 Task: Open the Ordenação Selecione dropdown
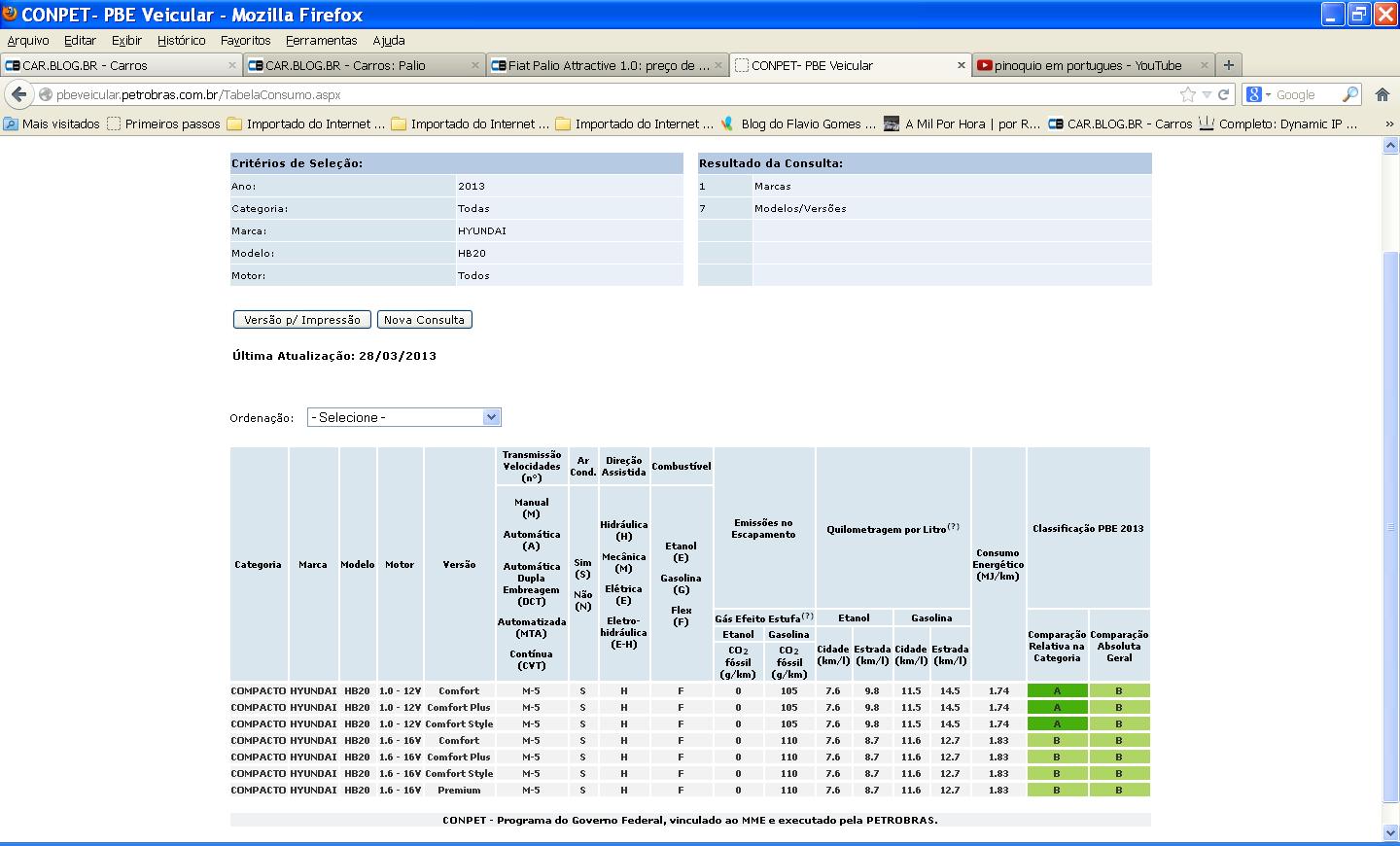click(403, 417)
